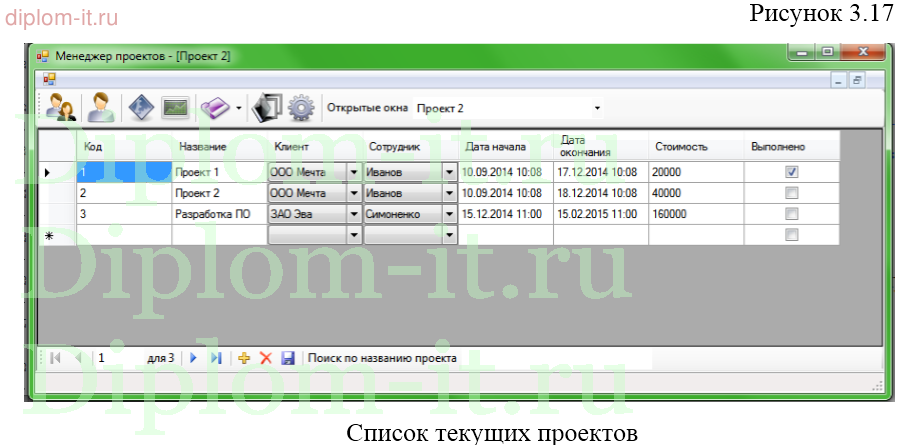Click the 'Дата окончания' column header
This screenshot has height=445, width=915.
click(x=600, y=146)
